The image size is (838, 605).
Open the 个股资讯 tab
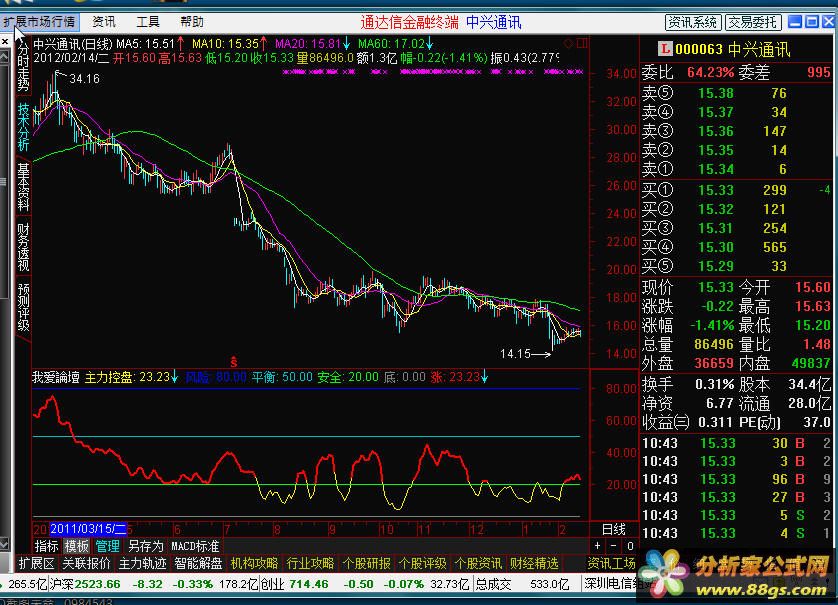click(x=478, y=563)
